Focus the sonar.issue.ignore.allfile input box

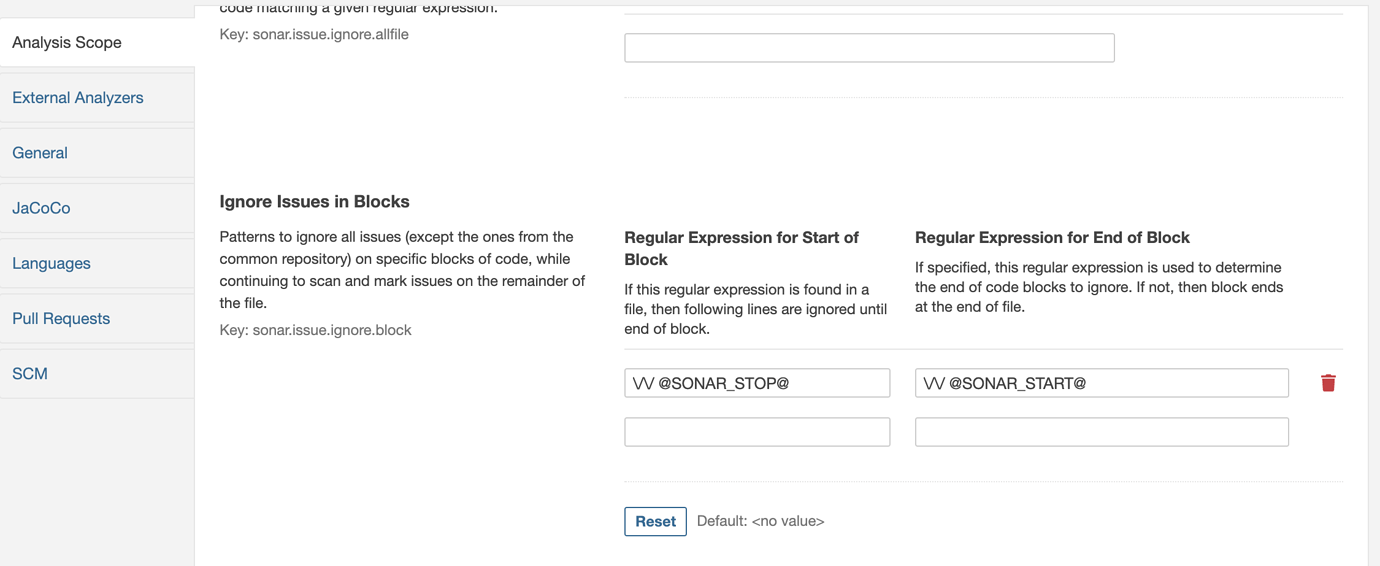click(x=869, y=47)
